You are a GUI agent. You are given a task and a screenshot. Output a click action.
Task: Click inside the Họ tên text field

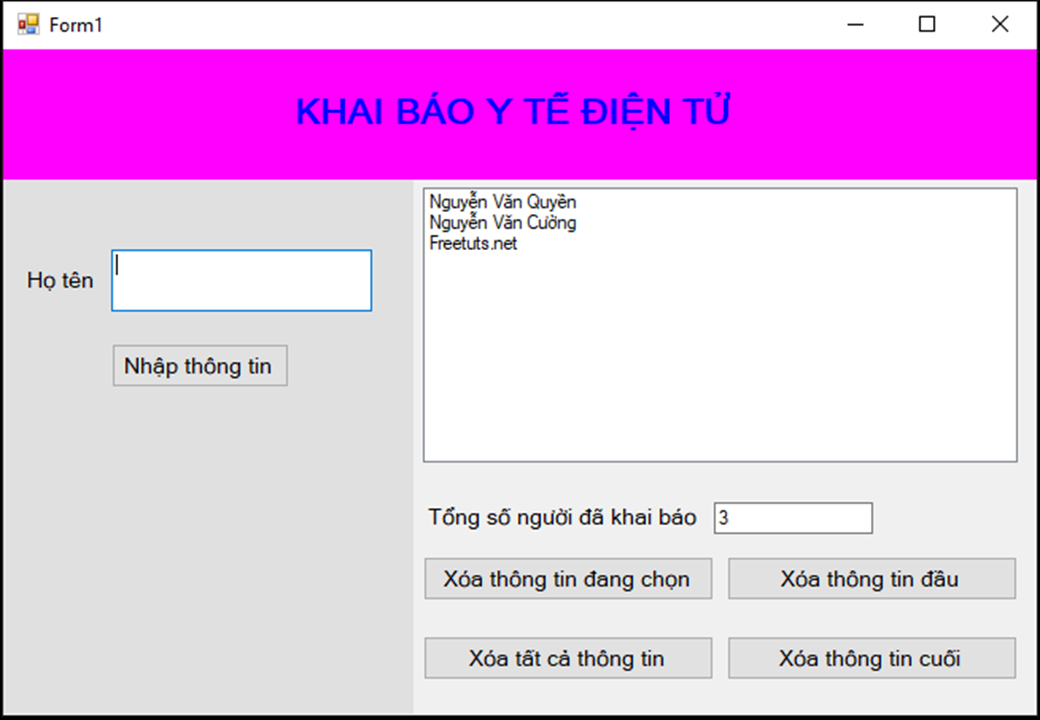240,280
